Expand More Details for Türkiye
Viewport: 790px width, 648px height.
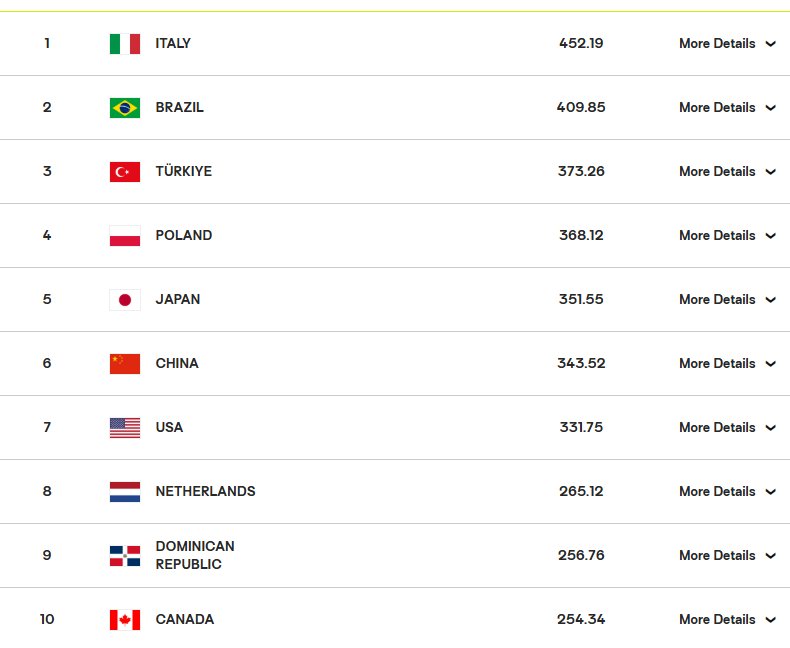point(727,171)
